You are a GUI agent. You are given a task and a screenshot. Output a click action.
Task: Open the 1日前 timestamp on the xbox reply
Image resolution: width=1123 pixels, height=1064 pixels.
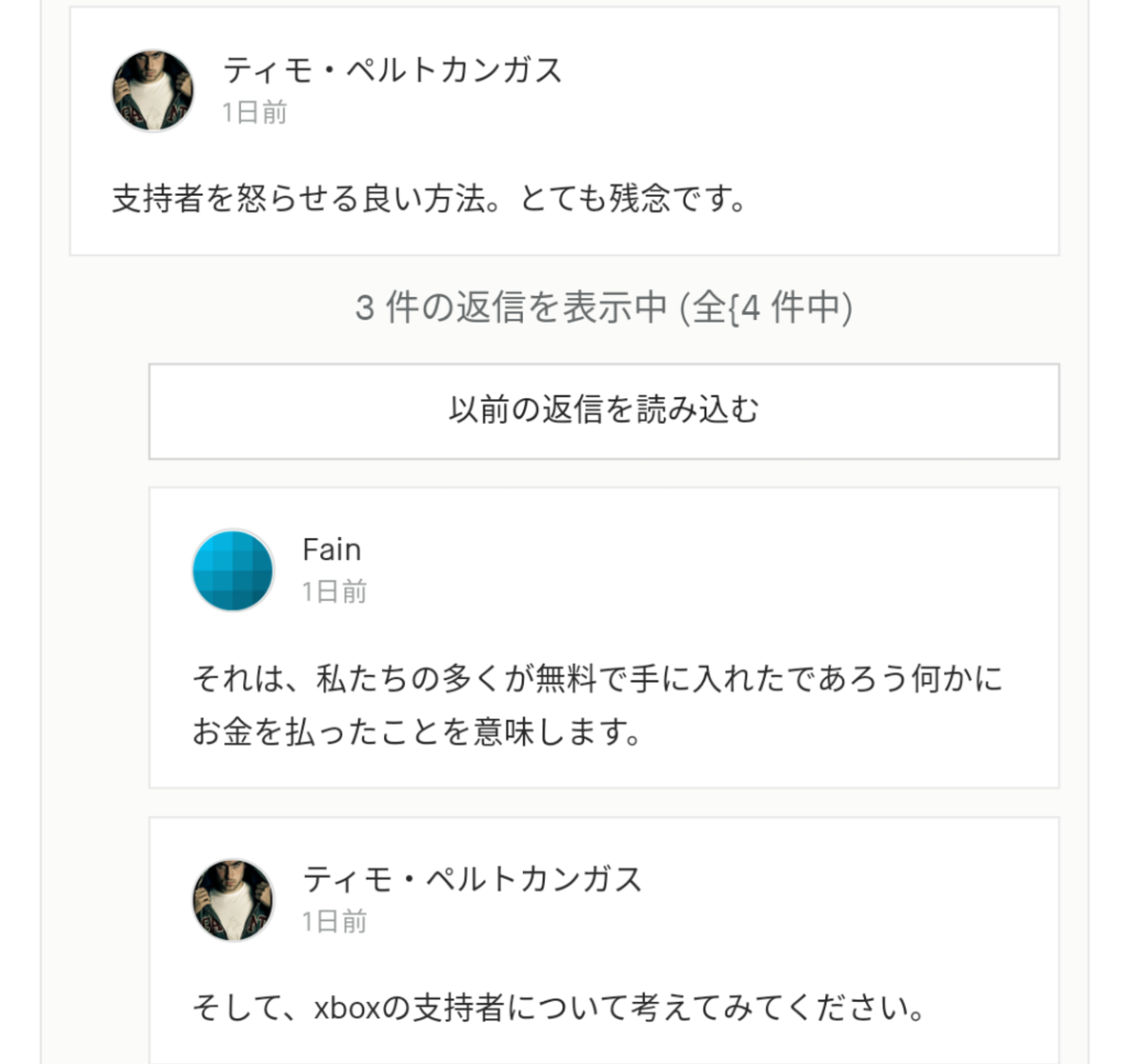(334, 921)
